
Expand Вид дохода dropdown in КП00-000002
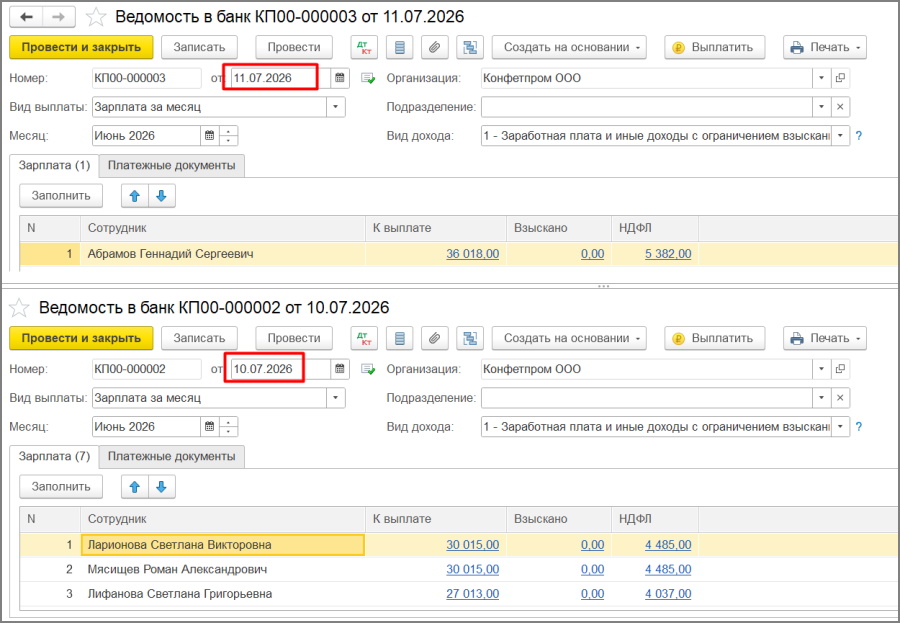point(840,427)
